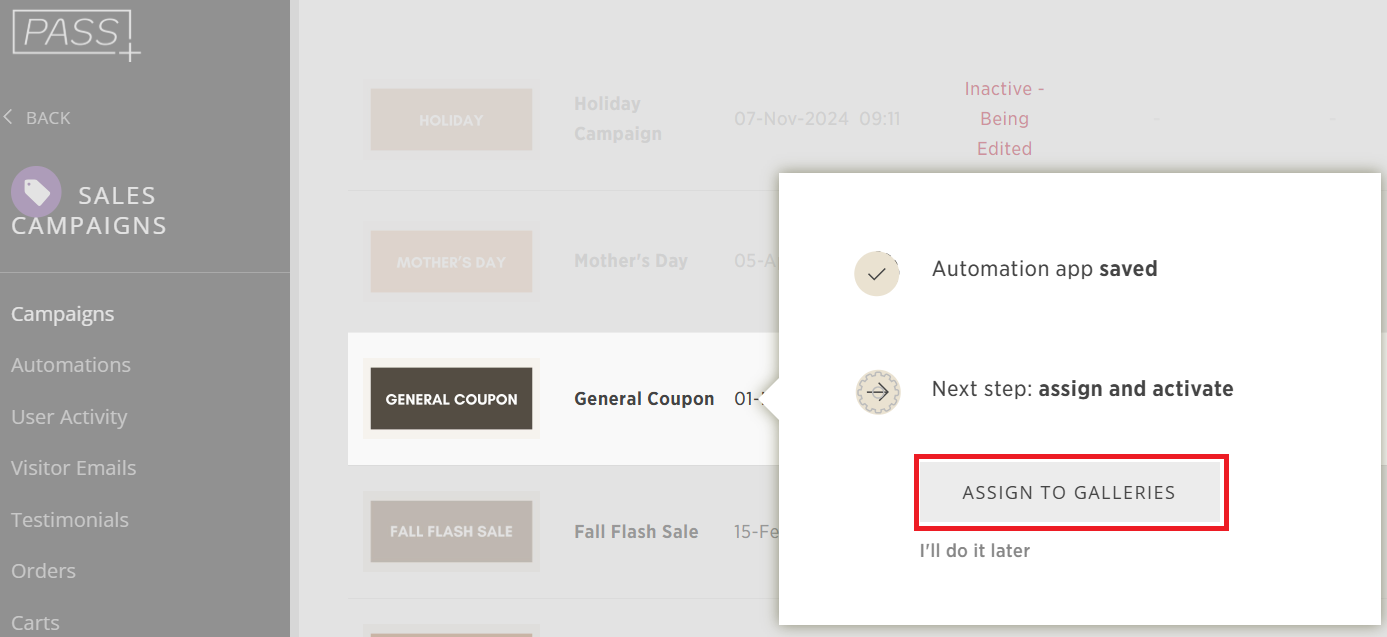Click the PASS+ logo
1387x637 pixels.
coord(76,35)
